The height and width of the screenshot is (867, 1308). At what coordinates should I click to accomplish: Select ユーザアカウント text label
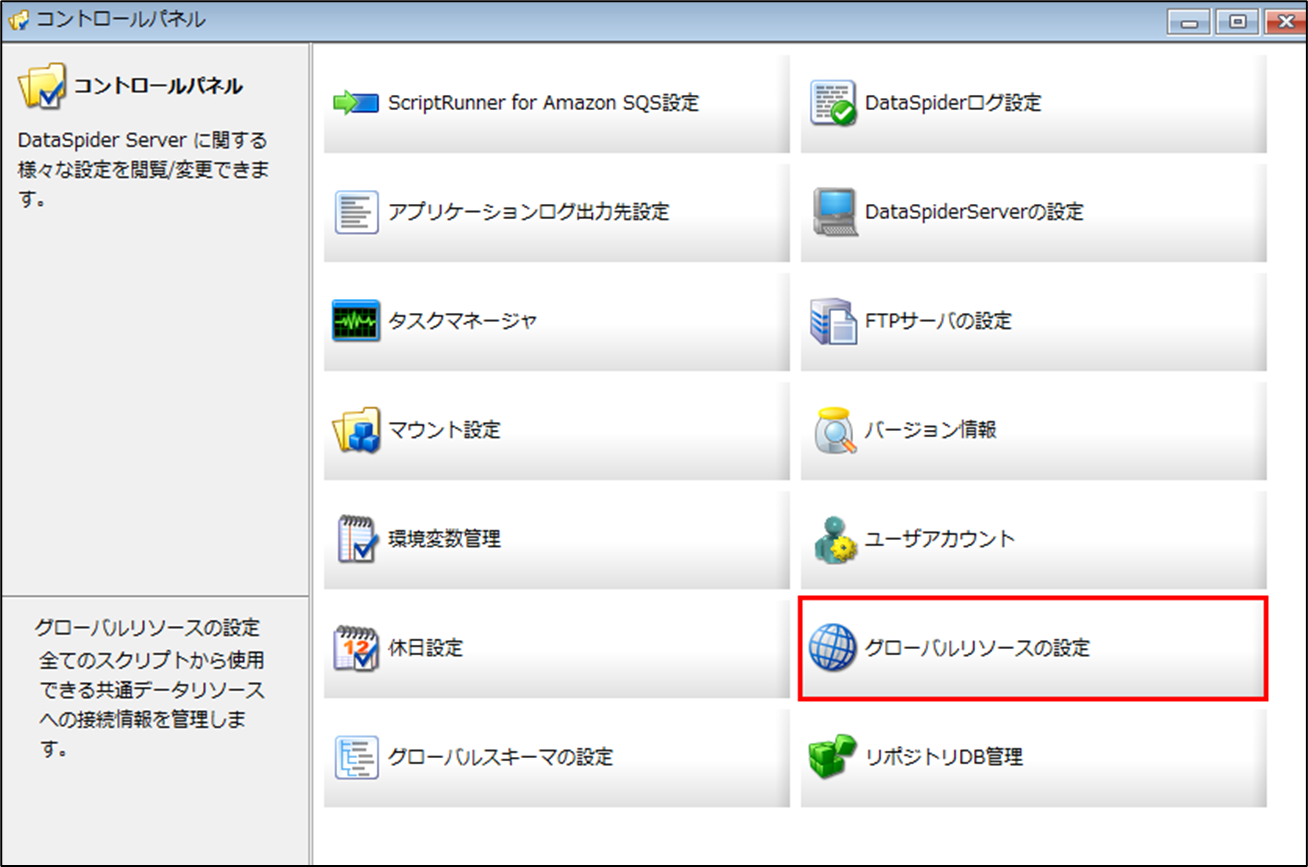pos(940,539)
